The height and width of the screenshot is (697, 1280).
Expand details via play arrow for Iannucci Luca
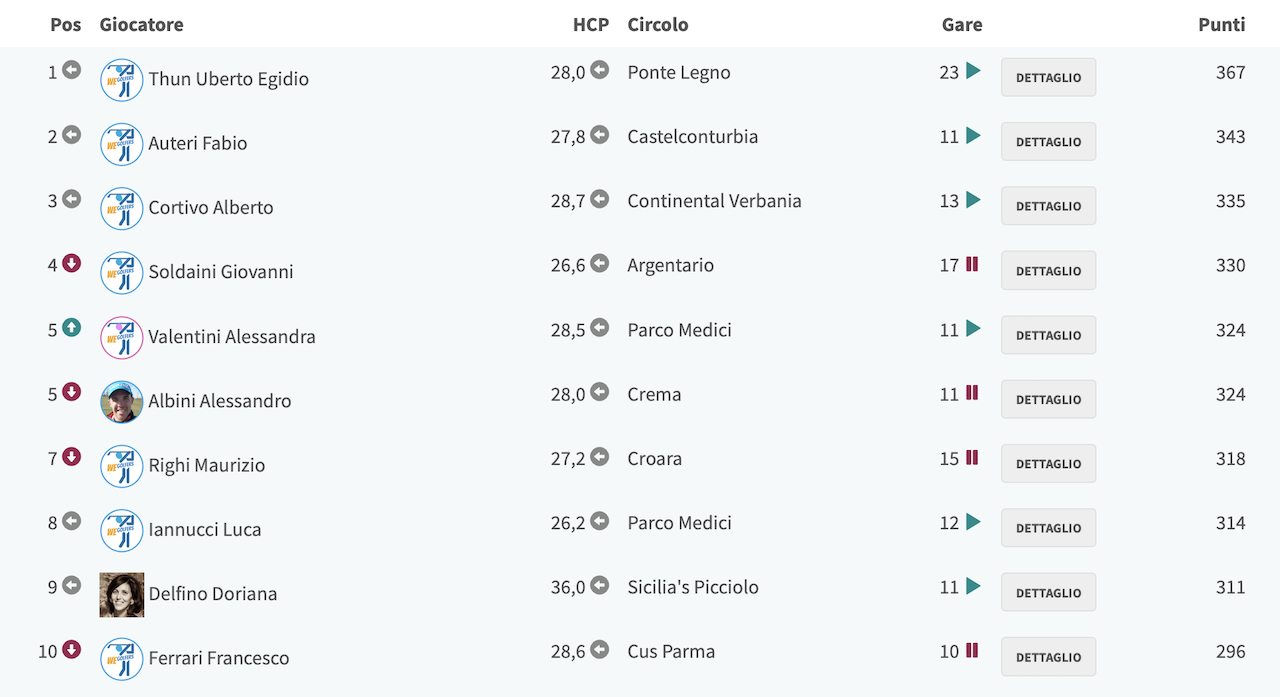[973, 522]
